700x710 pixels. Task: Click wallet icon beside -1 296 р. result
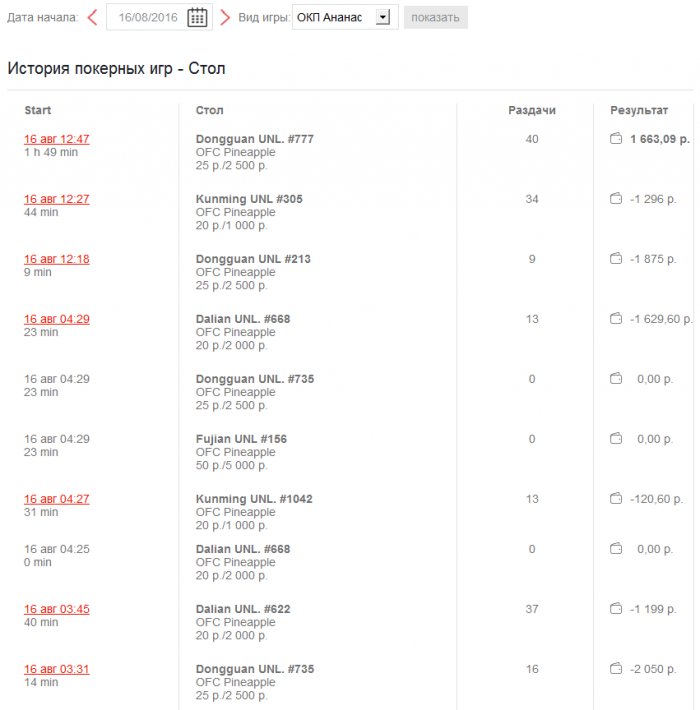pyautogui.click(x=616, y=198)
